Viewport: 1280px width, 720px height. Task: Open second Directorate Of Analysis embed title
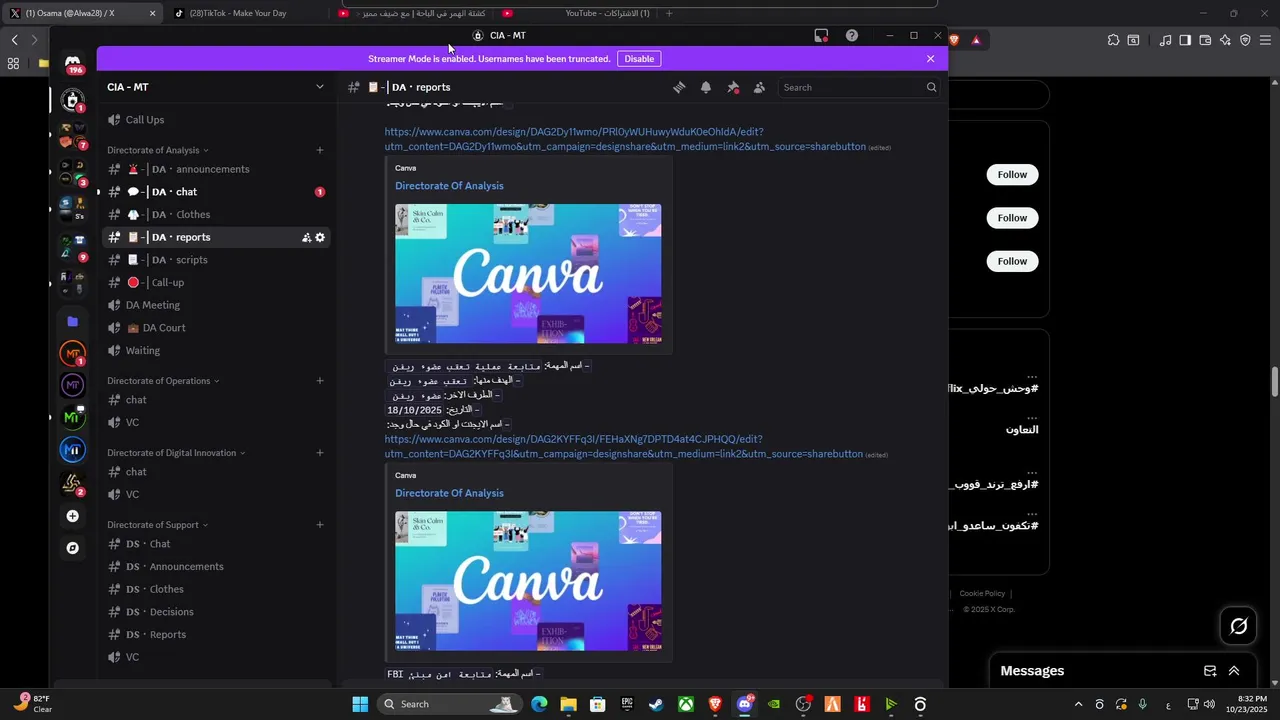pyautogui.click(x=449, y=493)
